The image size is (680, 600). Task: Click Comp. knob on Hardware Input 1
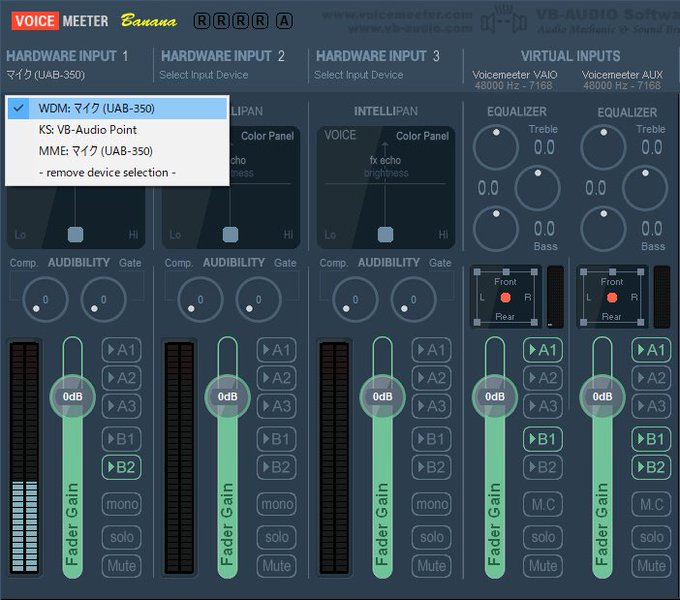point(45,300)
